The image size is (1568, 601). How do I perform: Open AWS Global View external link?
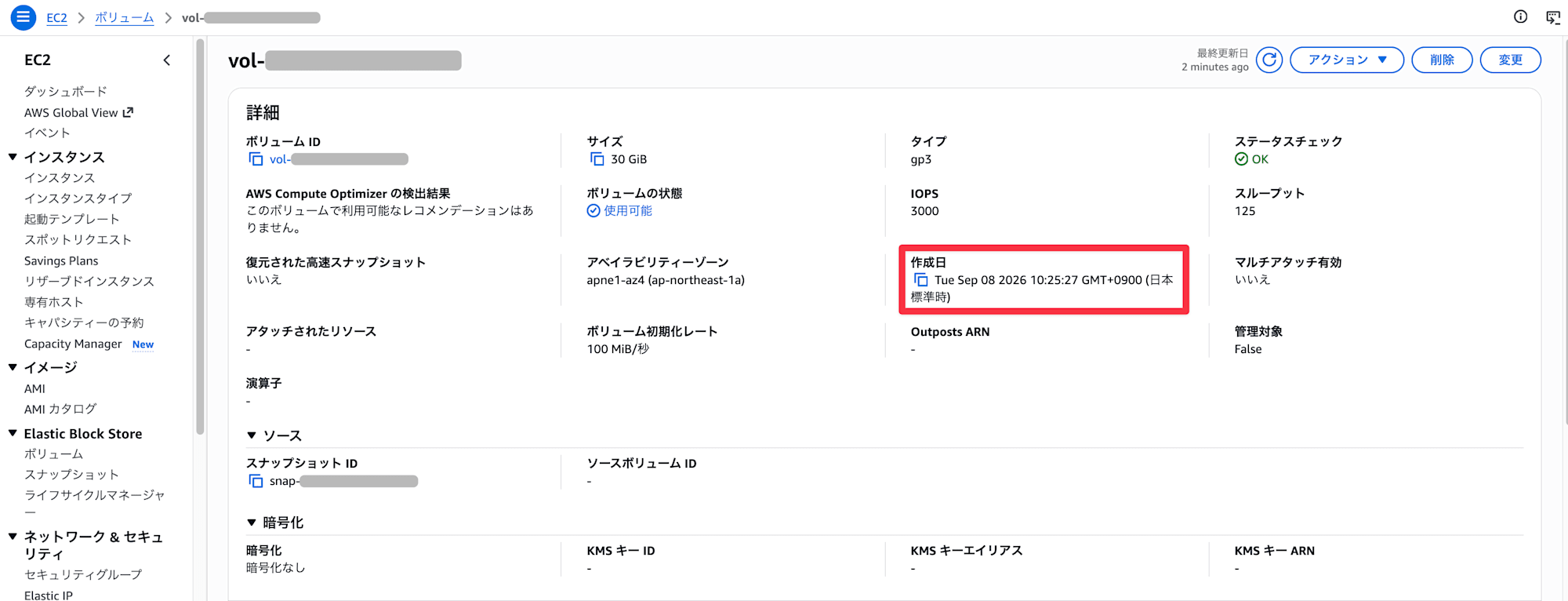pos(78,112)
